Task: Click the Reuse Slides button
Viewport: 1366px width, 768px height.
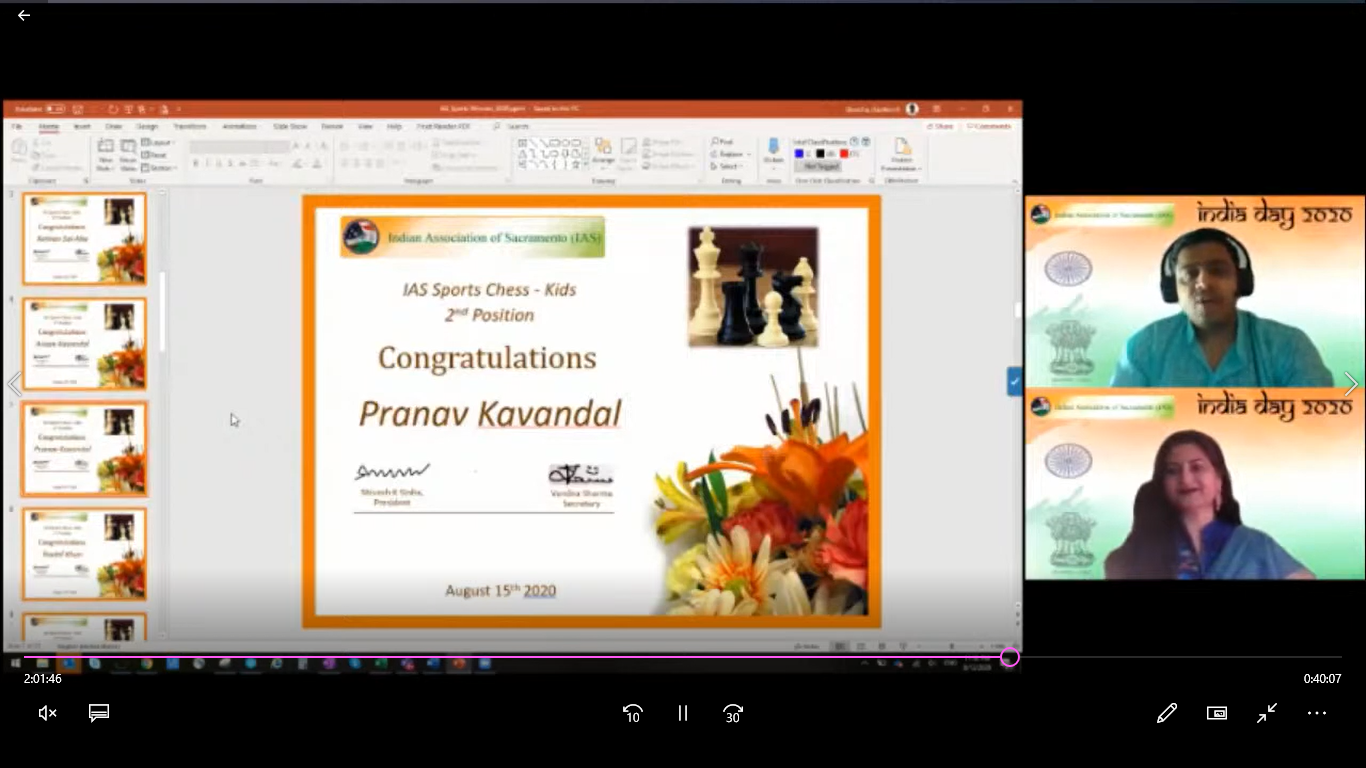Action: (x=128, y=155)
